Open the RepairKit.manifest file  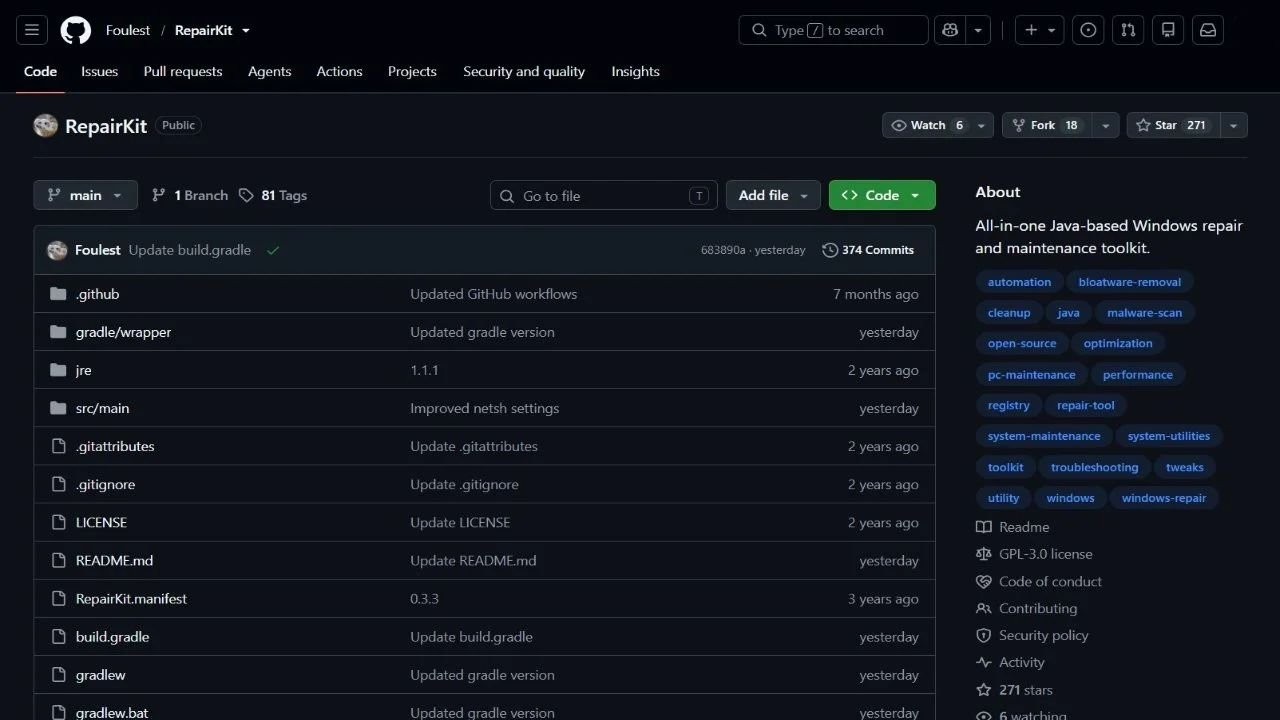pyautogui.click(x=131, y=599)
